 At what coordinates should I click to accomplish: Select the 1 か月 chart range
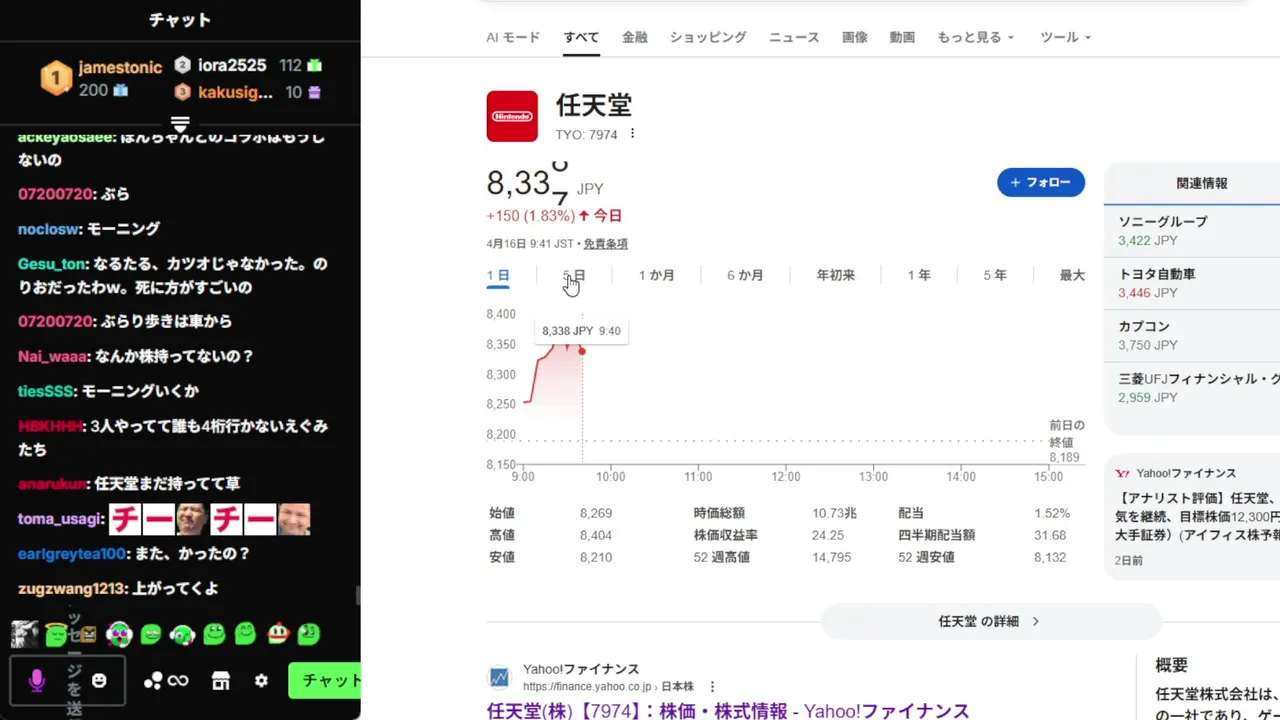[x=657, y=275]
